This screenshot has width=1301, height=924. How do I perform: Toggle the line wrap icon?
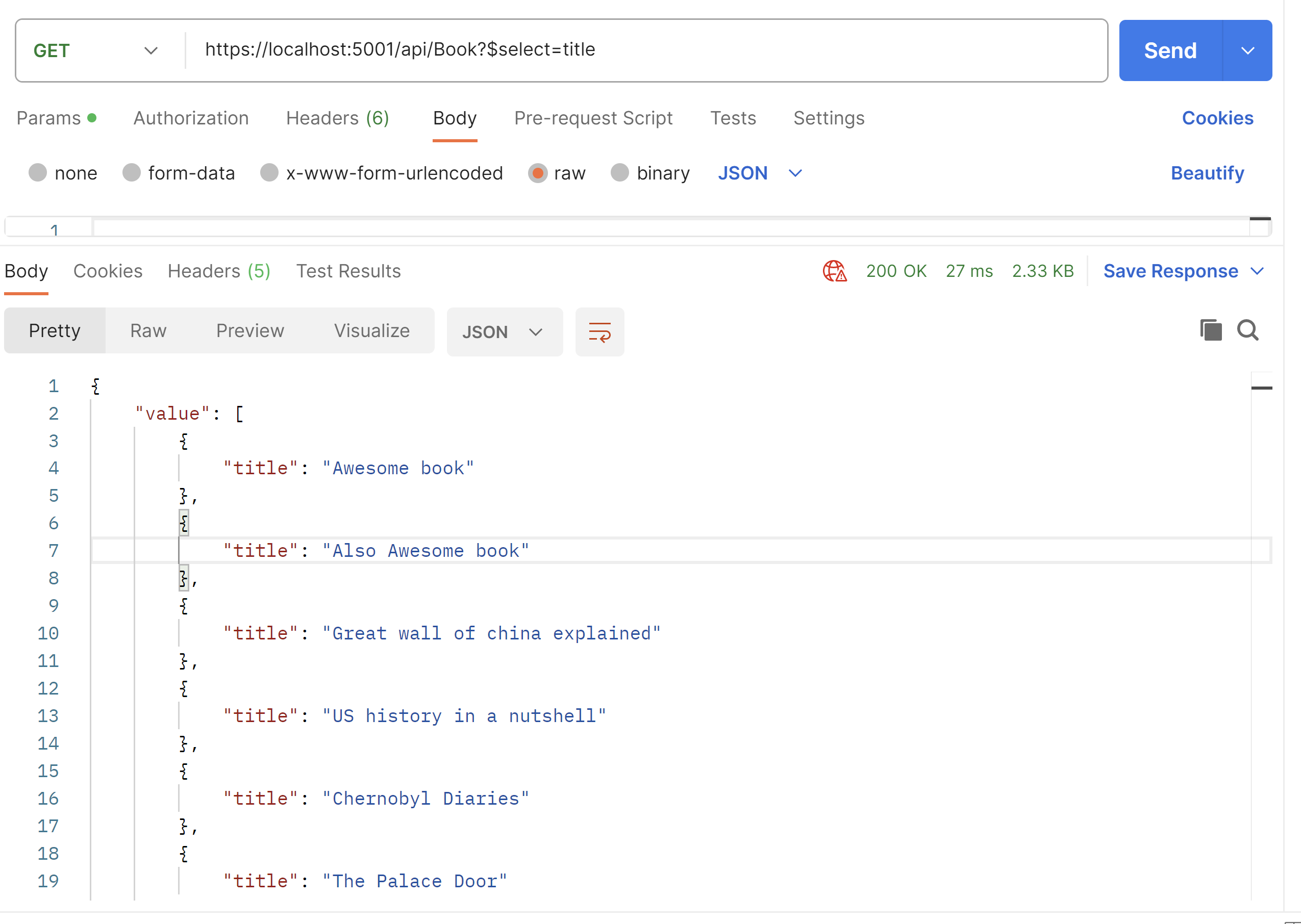click(599, 332)
